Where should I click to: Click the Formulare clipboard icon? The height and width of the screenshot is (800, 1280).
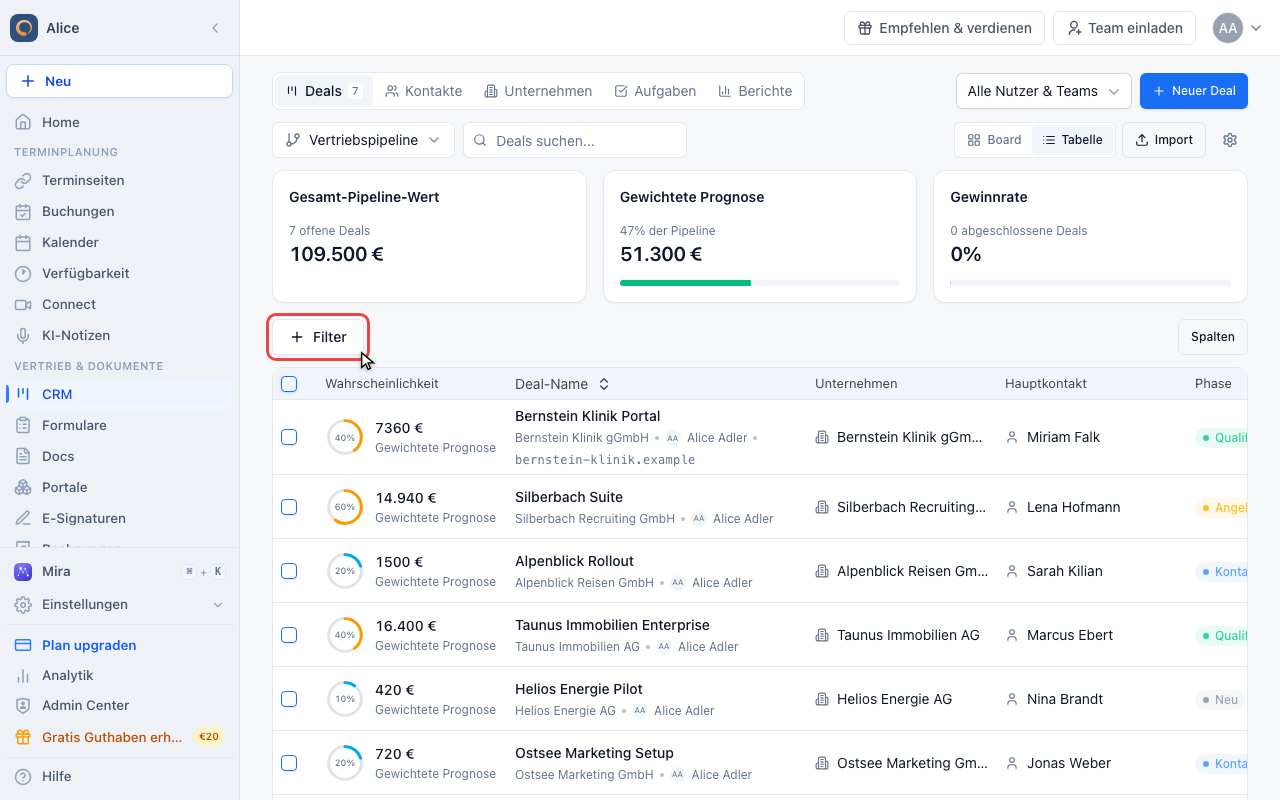coord(23,426)
